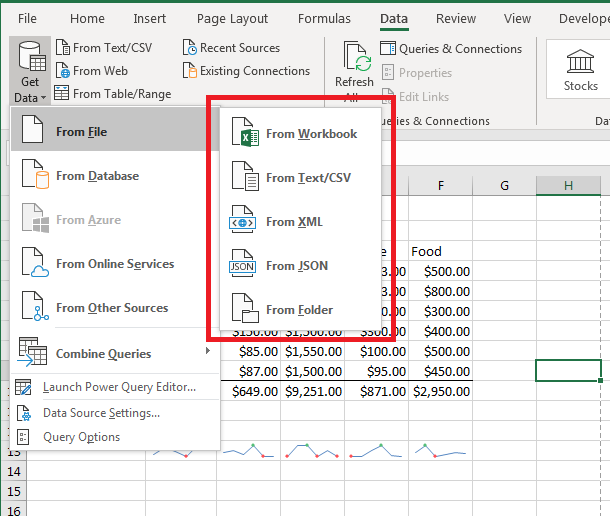Screen dimensions: 610x516
Task: Choose From JSON in submenu
Action: pyautogui.click(x=300, y=266)
